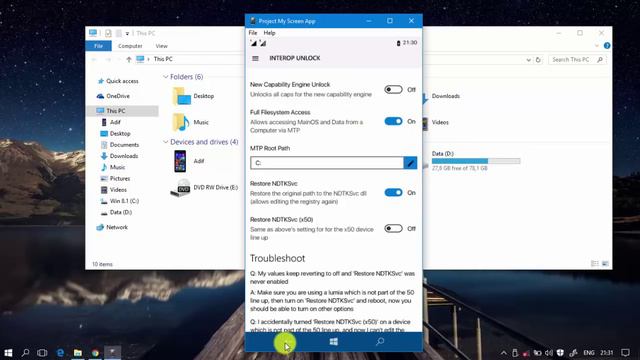640x360 pixels.
Task: Click the Data (D:) drive capacity bar
Action: (x=476, y=161)
